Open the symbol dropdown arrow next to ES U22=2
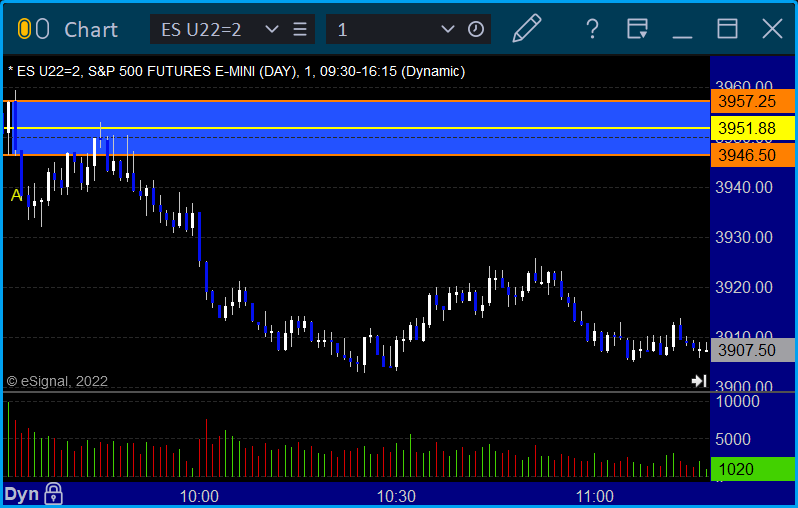This screenshot has height=508, width=798. tap(272, 29)
